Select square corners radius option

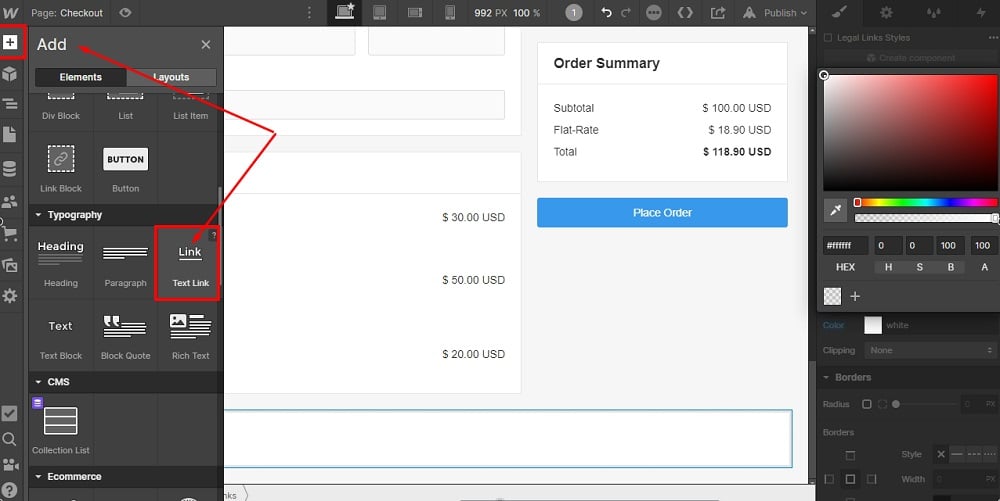pos(867,404)
